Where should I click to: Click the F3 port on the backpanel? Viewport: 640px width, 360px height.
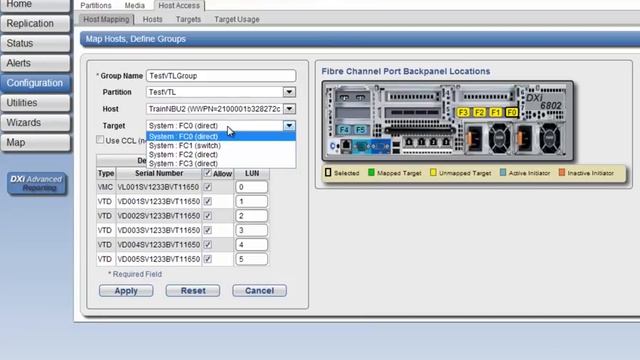(x=463, y=112)
